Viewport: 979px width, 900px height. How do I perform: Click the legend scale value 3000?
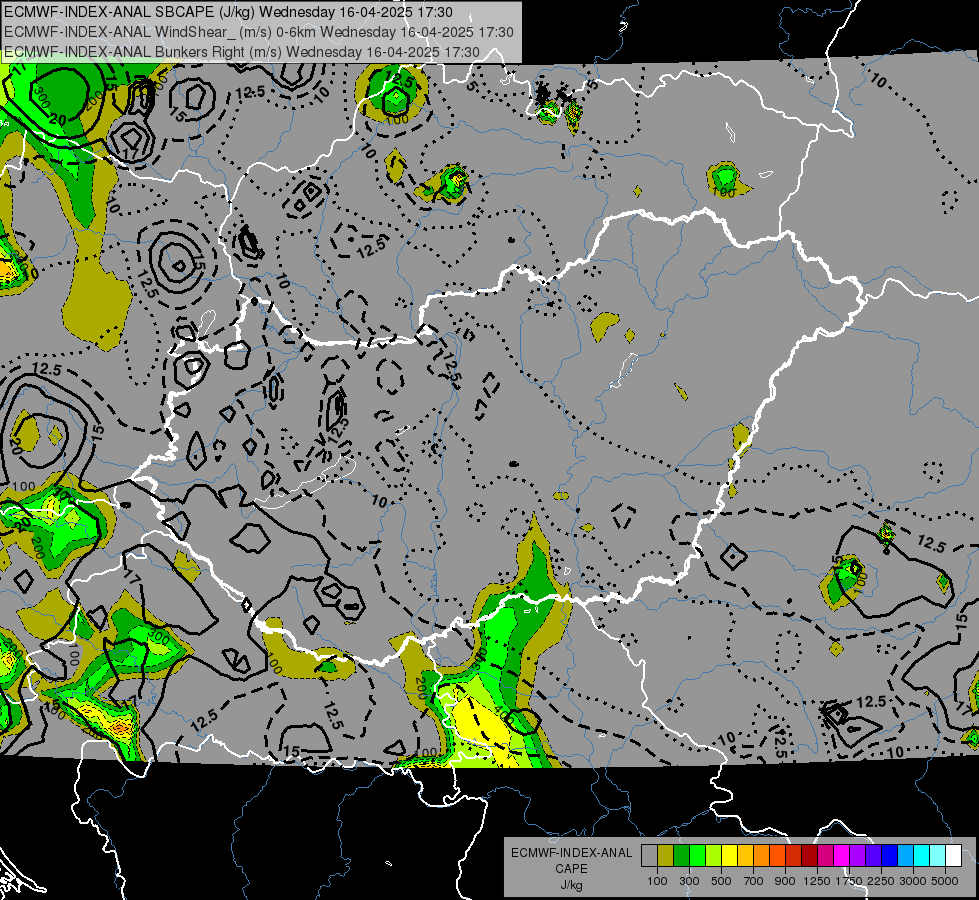tap(913, 881)
